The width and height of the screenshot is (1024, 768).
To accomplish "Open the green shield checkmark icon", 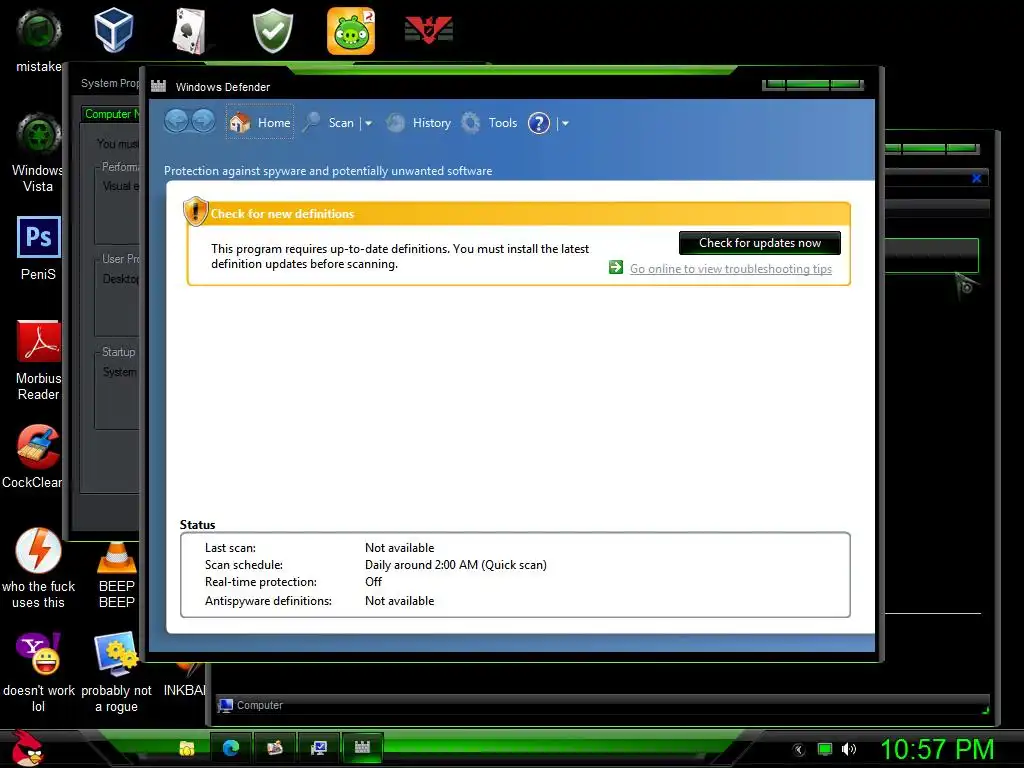I will pyautogui.click(x=273, y=31).
